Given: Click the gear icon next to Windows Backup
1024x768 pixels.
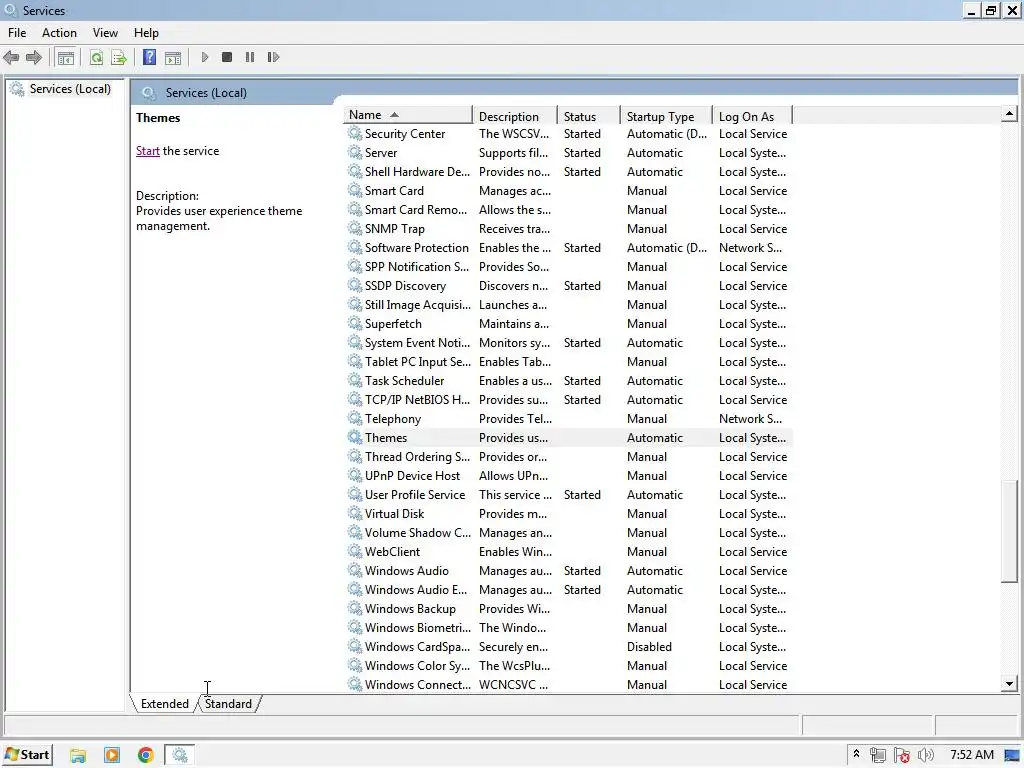Looking at the screenshot, I should coord(355,608).
